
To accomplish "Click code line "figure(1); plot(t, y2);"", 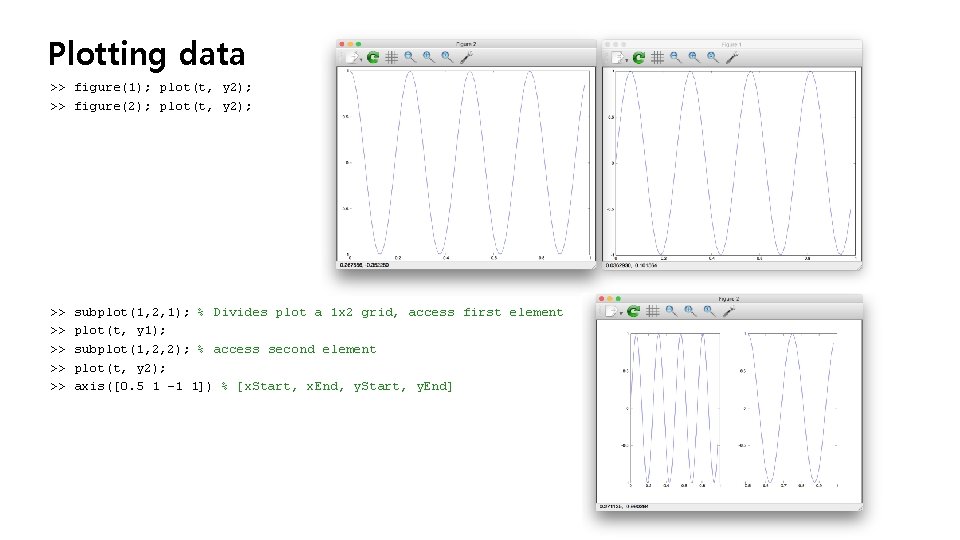I will (x=163, y=87).
